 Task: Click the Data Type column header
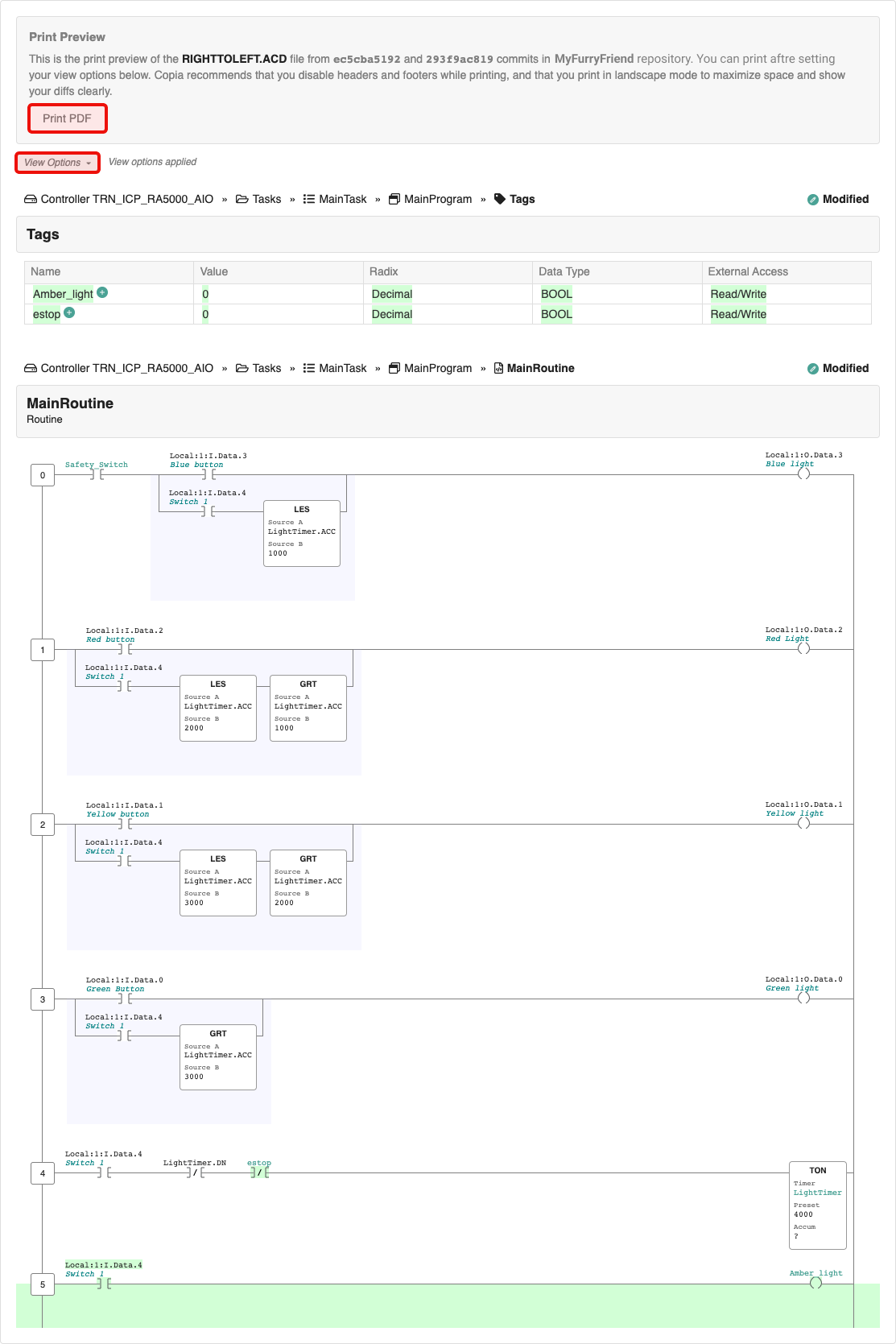[x=564, y=271]
